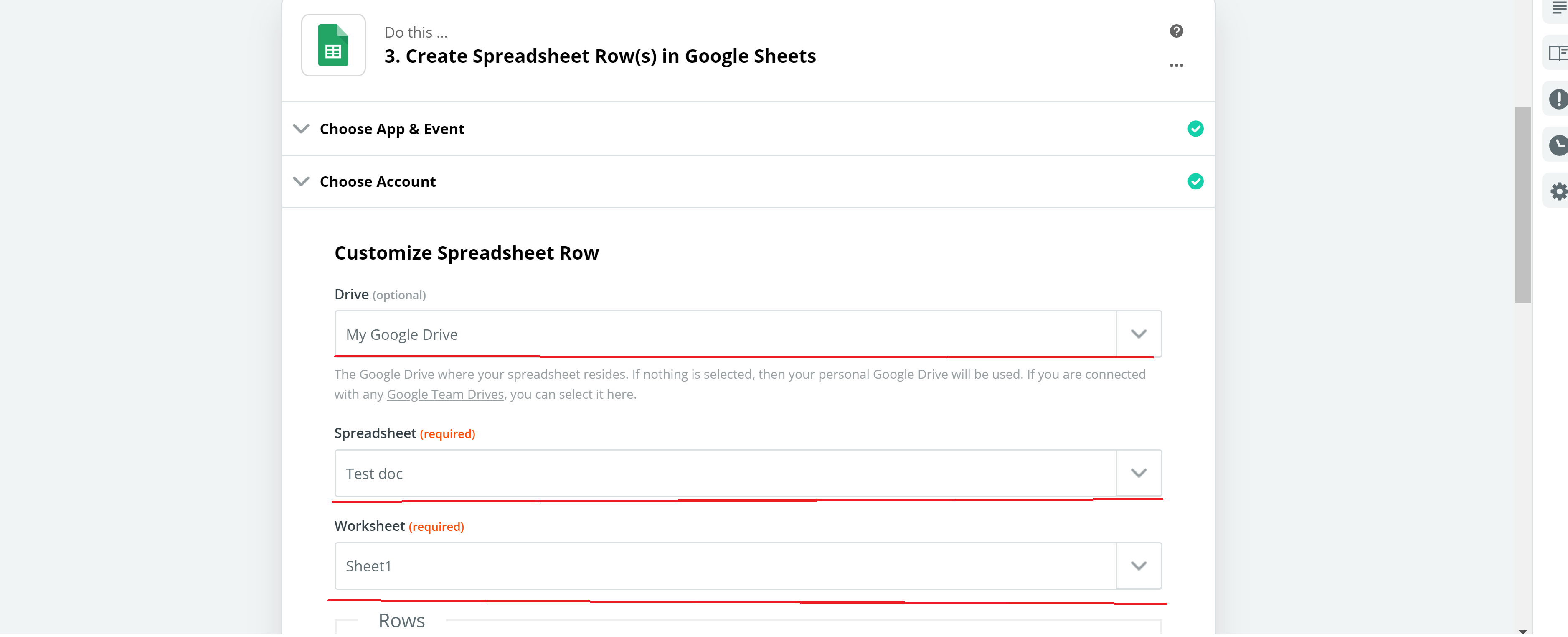Follow the Google Team Drives link

point(445,395)
